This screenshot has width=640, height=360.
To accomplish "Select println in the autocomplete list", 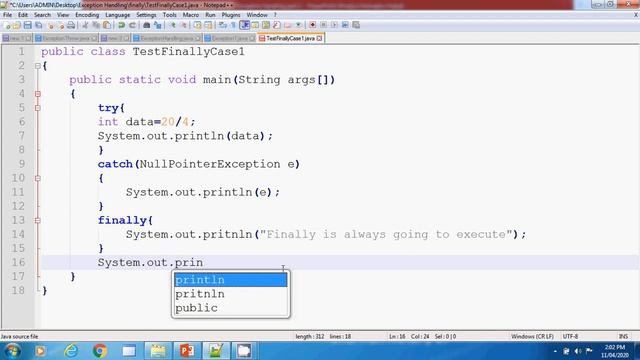I will (231, 280).
